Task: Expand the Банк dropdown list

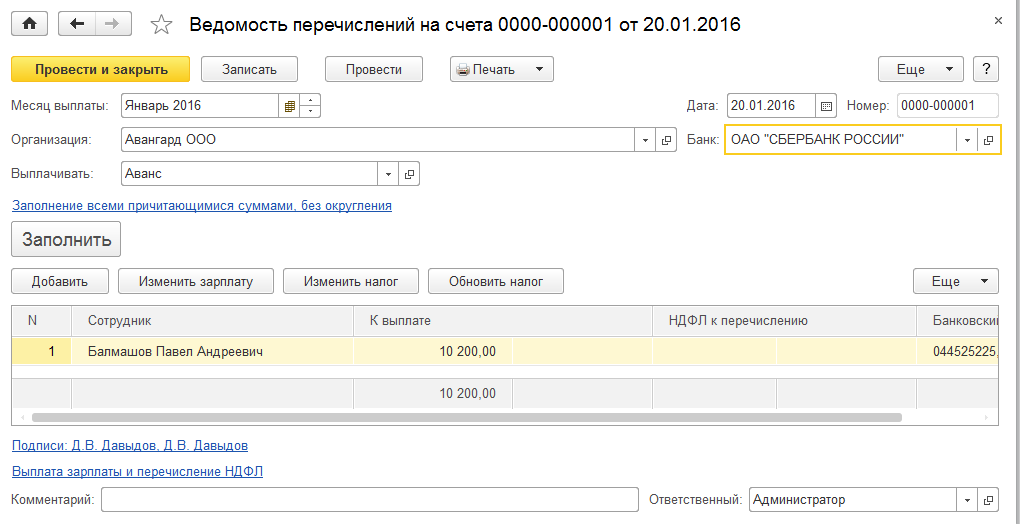Action: 967,140
